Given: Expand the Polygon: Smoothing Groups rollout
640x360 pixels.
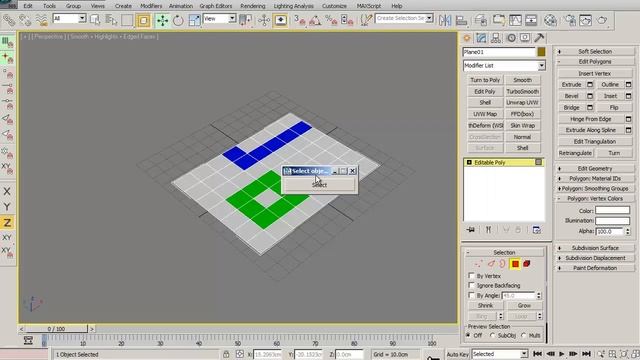Looking at the screenshot, I should click(595, 189).
